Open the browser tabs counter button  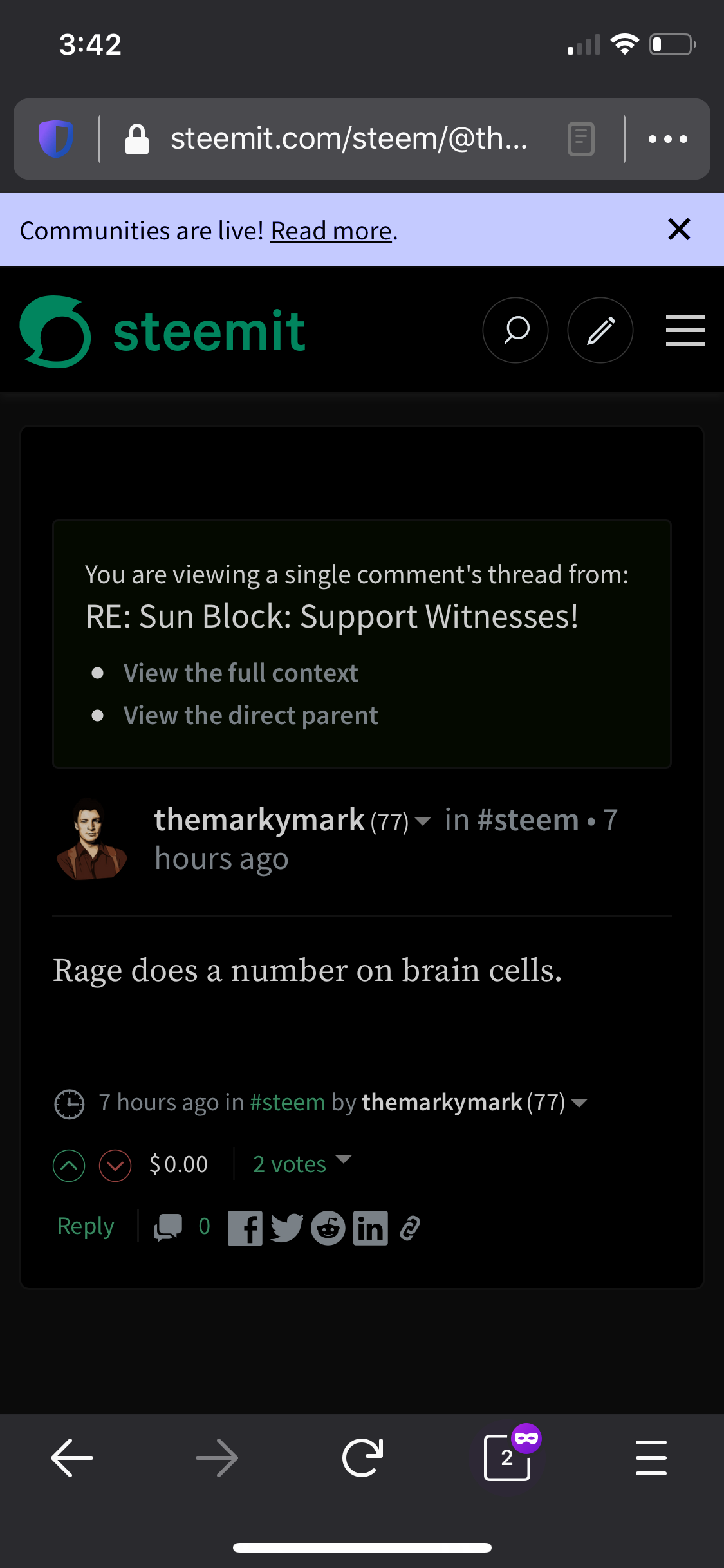pos(507,1457)
